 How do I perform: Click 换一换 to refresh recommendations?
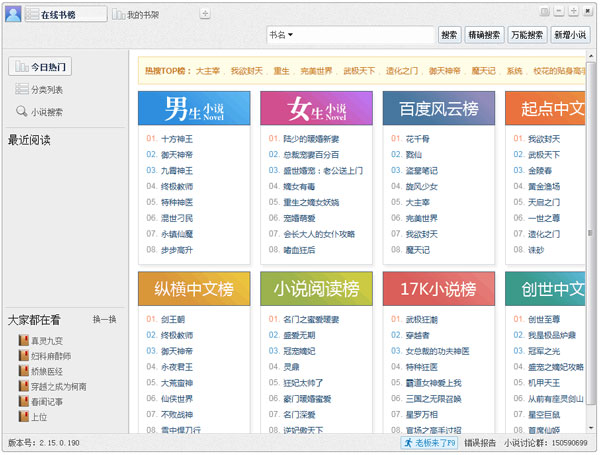(104, 320)
